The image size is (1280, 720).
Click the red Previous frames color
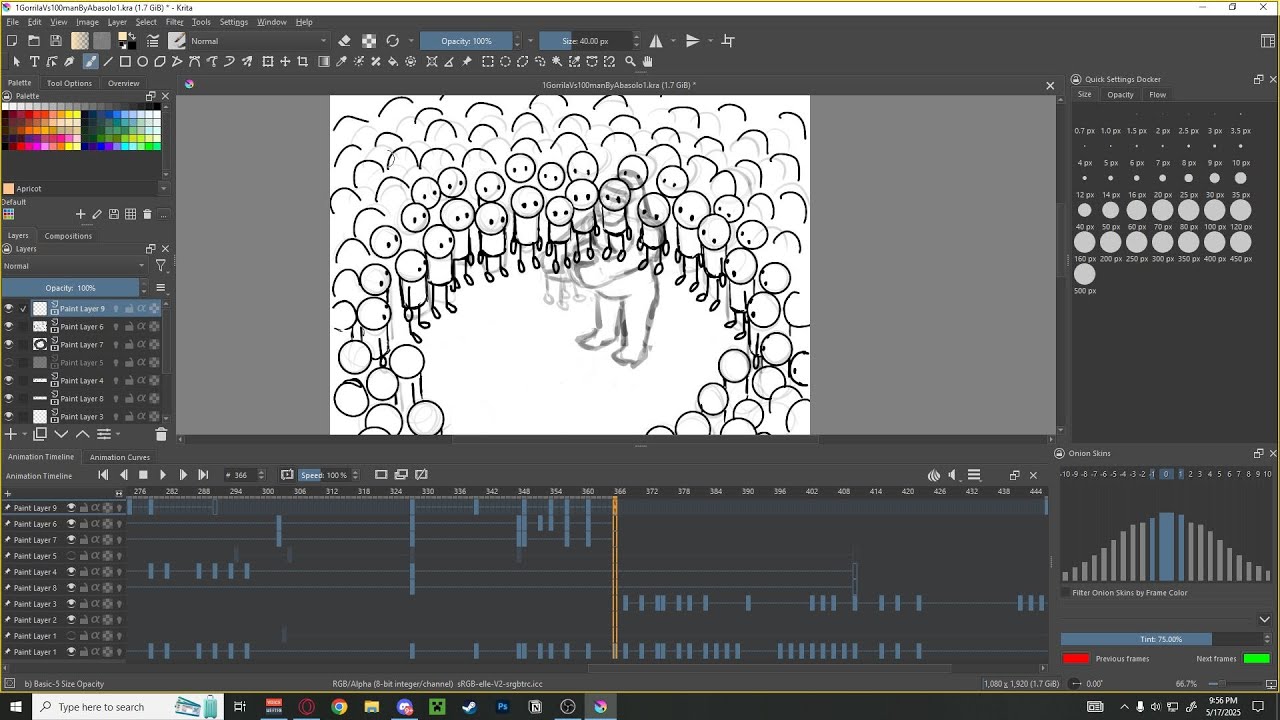tap(1076, 659)
